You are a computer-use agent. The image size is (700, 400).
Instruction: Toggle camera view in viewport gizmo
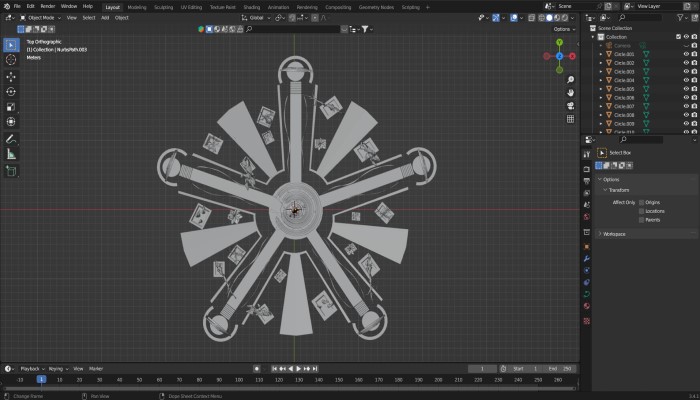point(571,106)
